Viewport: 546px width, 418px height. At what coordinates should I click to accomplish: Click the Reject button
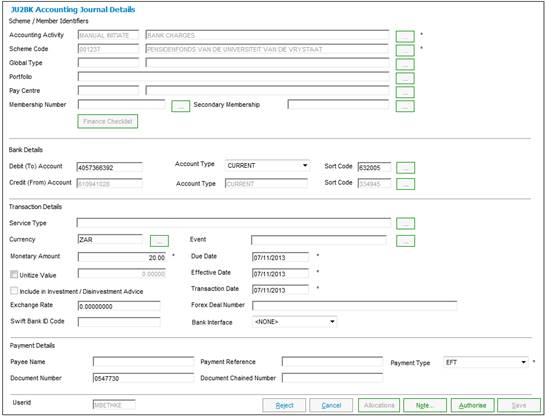[x=284, y=405]
